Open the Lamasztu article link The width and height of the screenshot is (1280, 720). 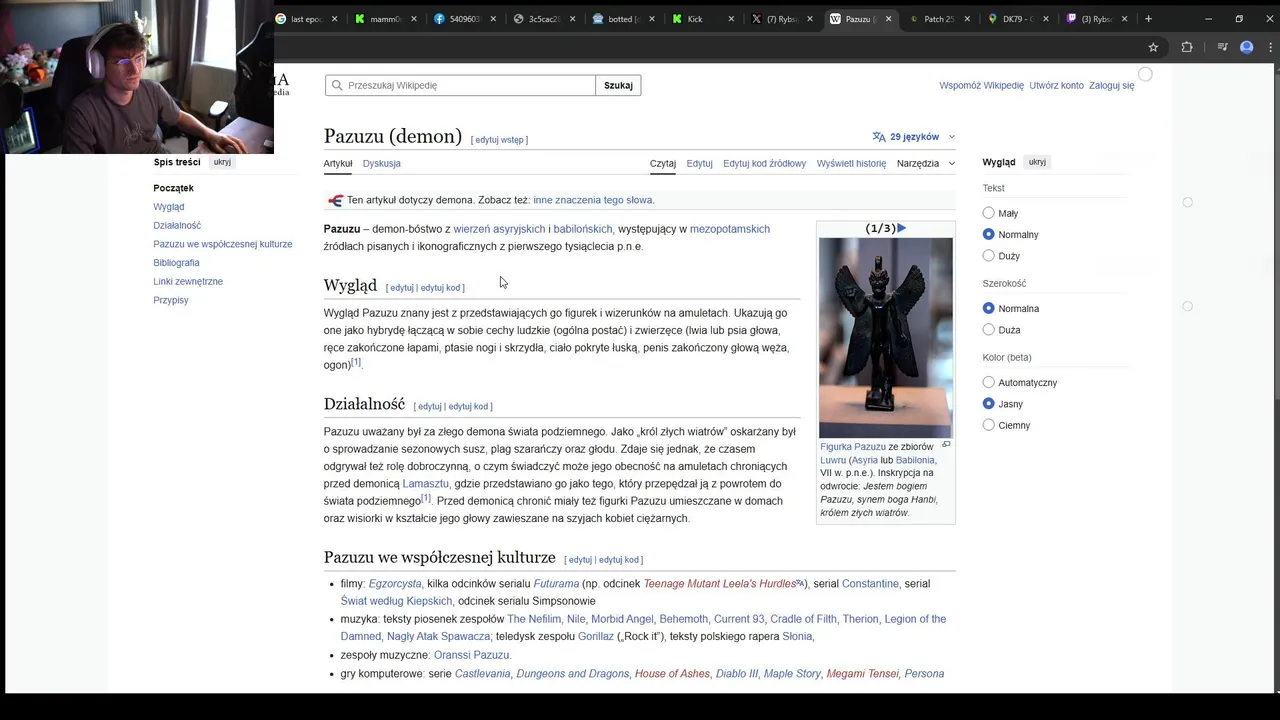coord(425,484)
